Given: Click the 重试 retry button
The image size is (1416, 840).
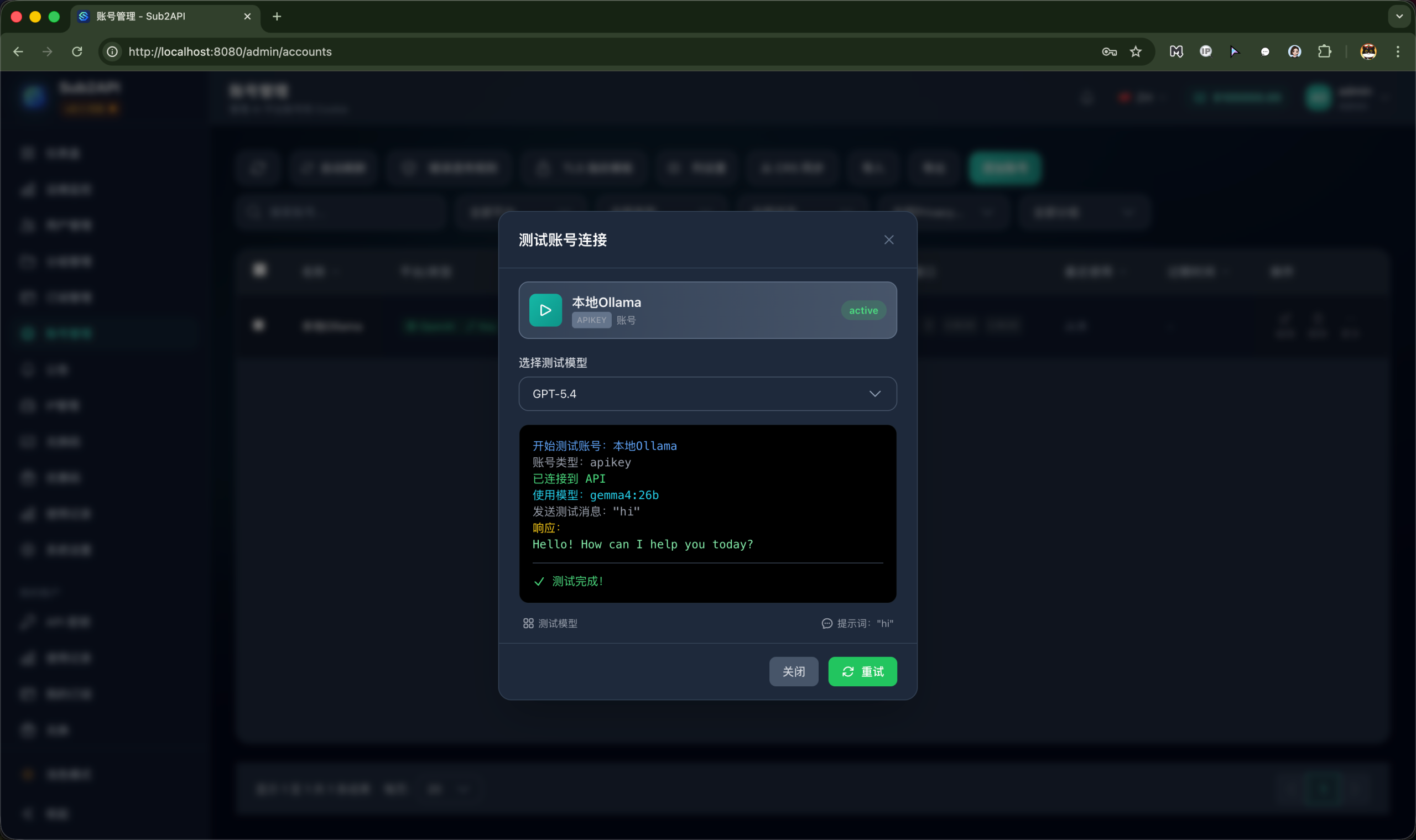Looking at the screenshot, I should click(862, 671).
